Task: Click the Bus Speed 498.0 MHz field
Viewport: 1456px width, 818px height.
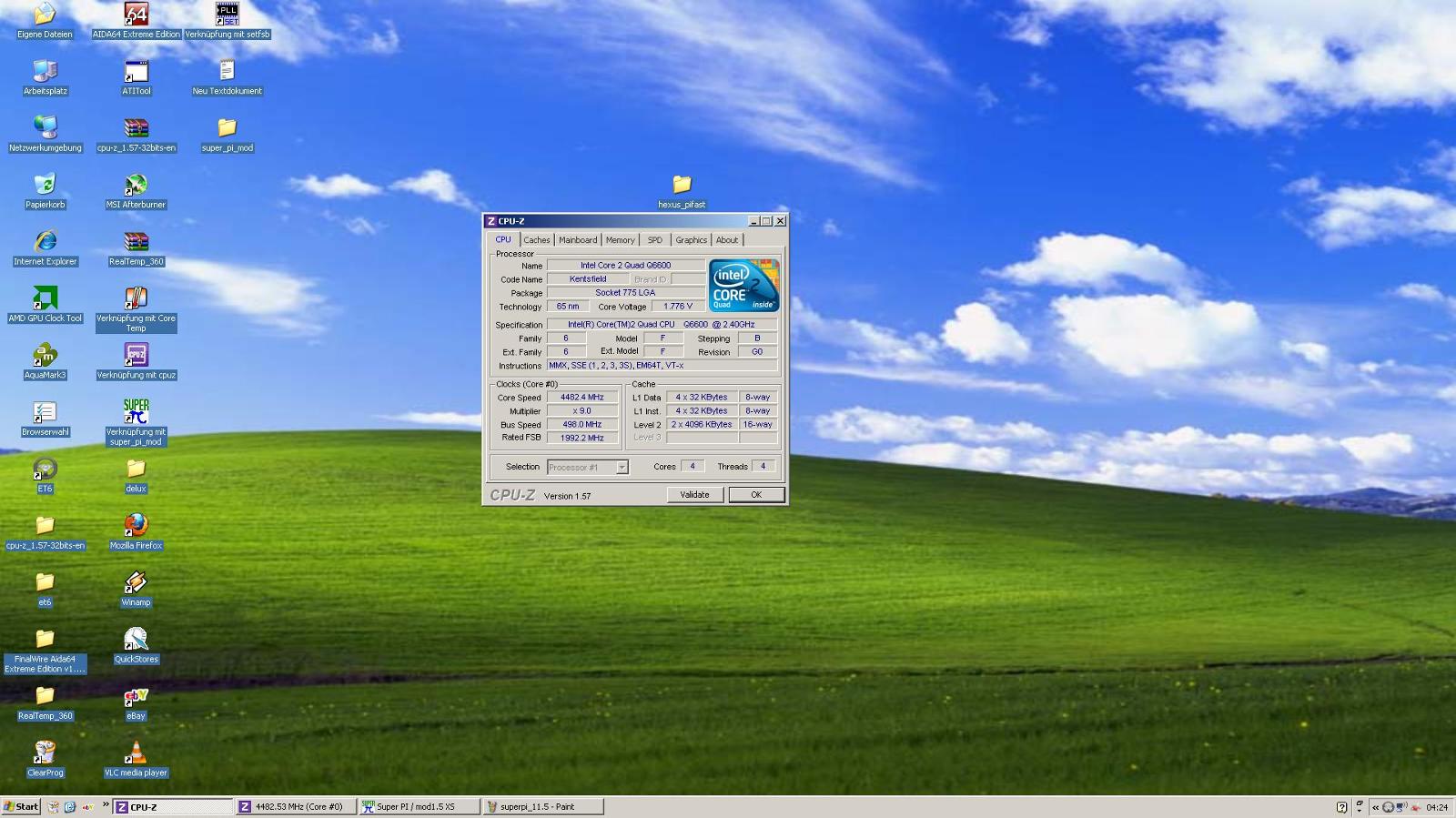Action: 582,425
